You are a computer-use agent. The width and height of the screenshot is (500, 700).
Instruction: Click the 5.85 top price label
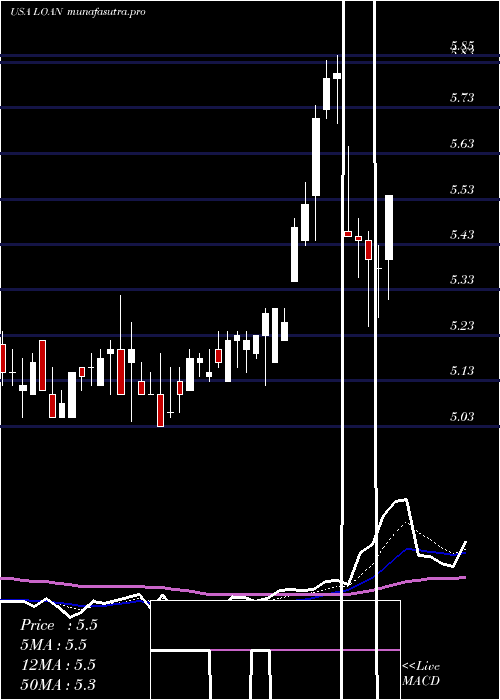462,46
